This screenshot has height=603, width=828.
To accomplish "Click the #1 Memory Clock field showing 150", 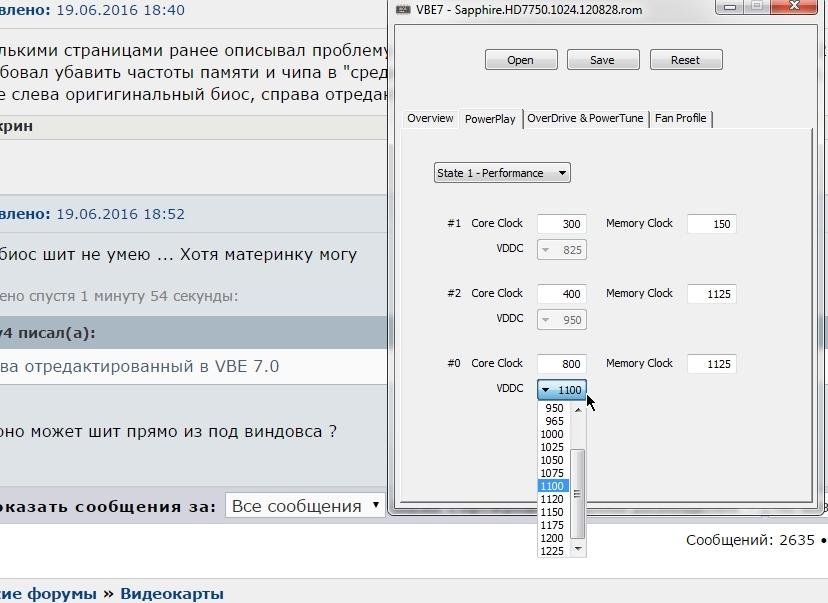I will pyautogui.click(x=711, y=223).
